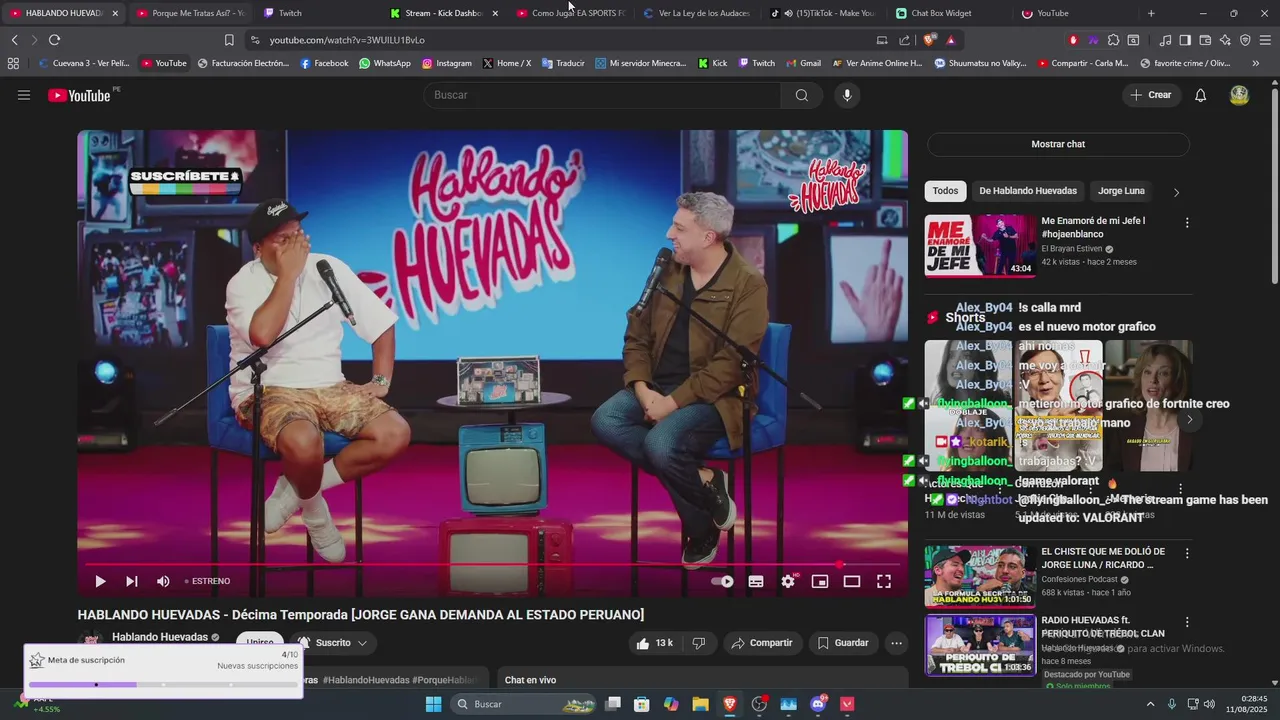The image size is (1280, 720).
Task: Open the YouTube guide hamburger menu
Action: (x=24, y=95)
